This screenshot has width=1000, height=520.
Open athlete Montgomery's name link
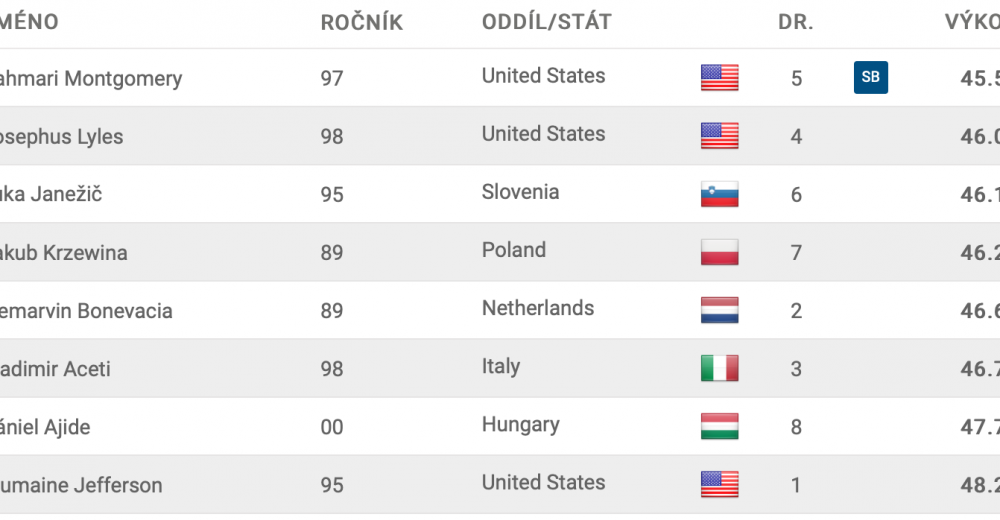pyautogui.click(x=91, y=78)
